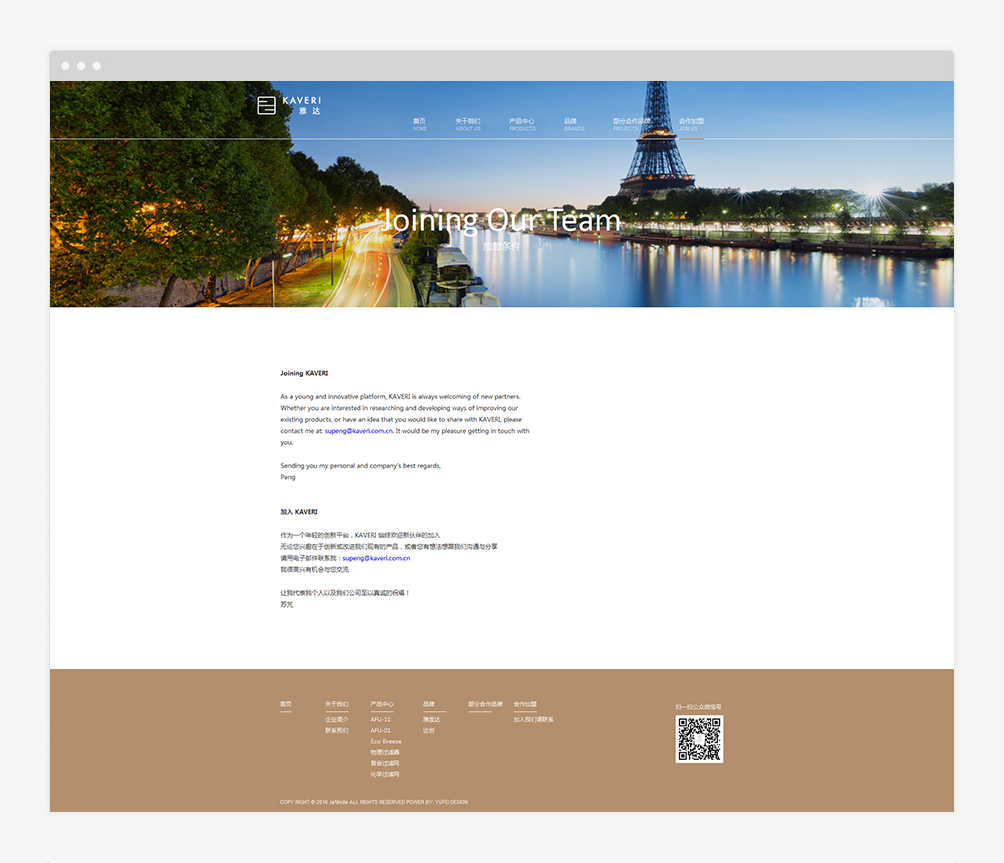
Task: Select 化学过滤网 footer link
Action: 384,774
